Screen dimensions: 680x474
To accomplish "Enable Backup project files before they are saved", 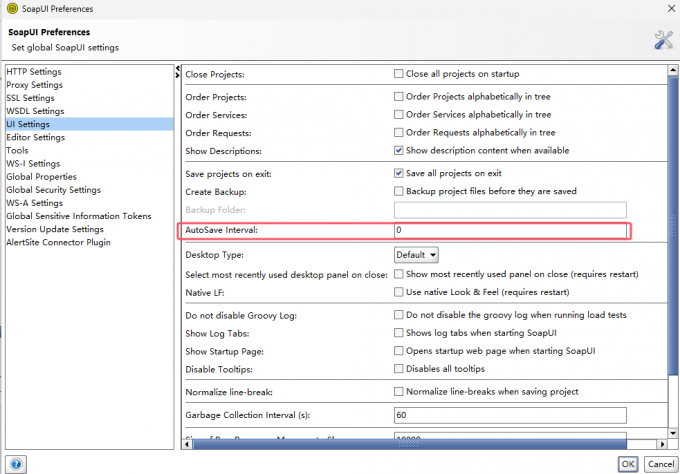I will point(399,191).
